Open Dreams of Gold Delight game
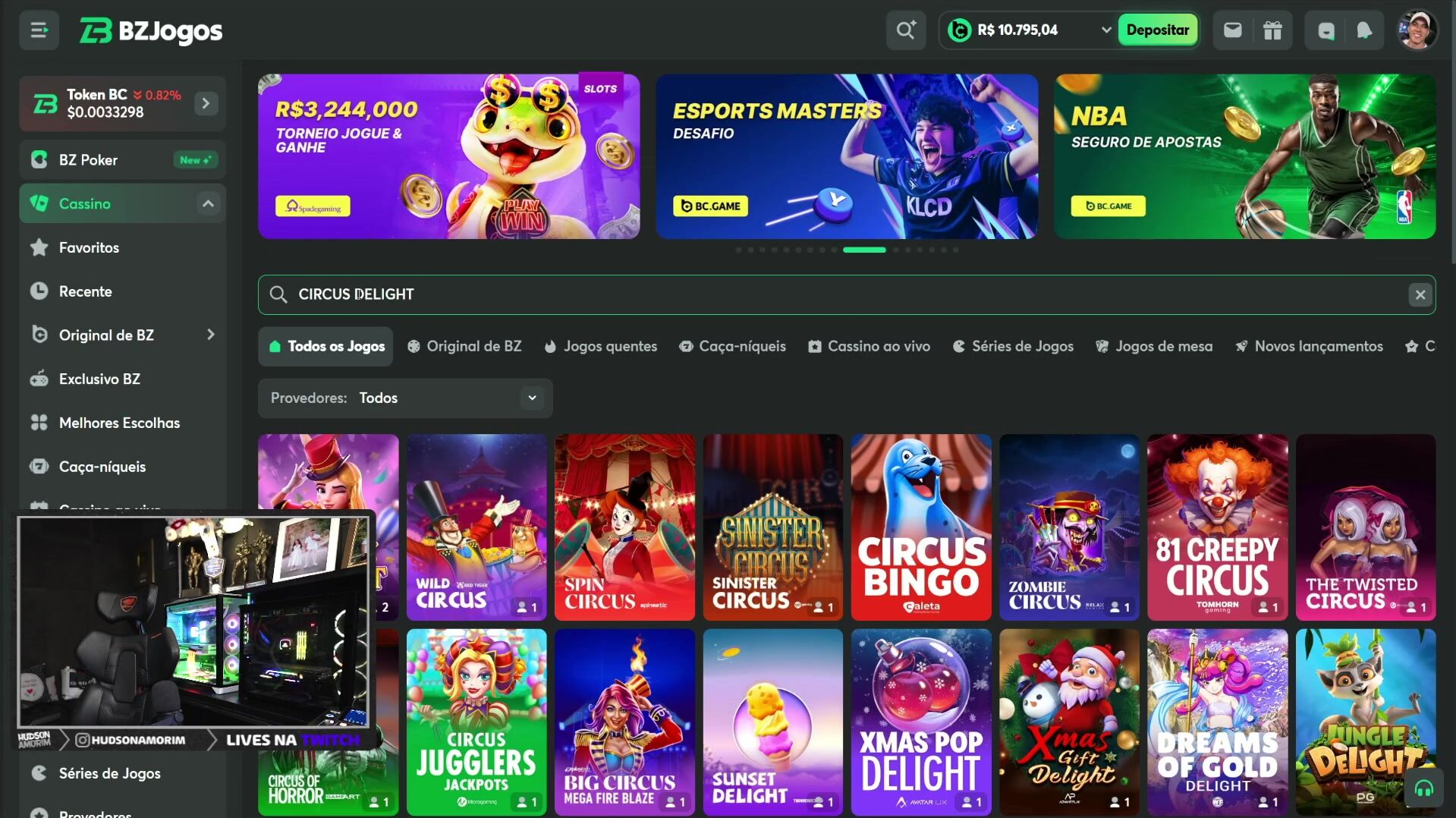Screen dimensions: 1456x818 tap(1217, 722)
